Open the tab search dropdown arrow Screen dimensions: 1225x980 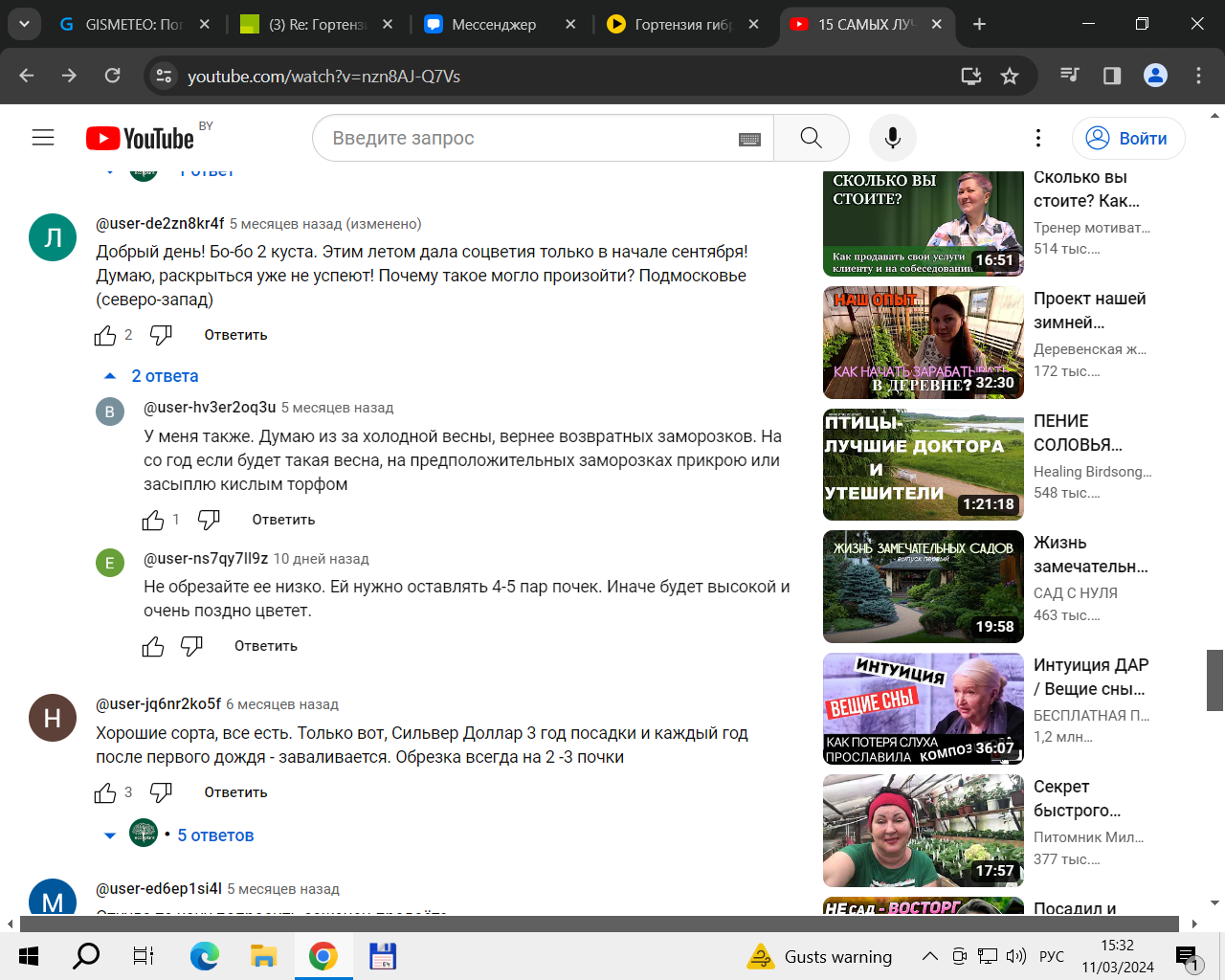(x=24, y=24)
